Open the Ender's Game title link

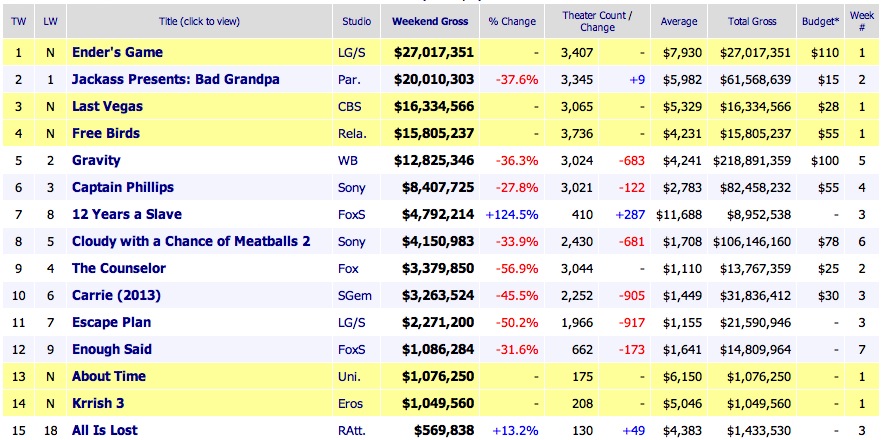pos(117,52)
